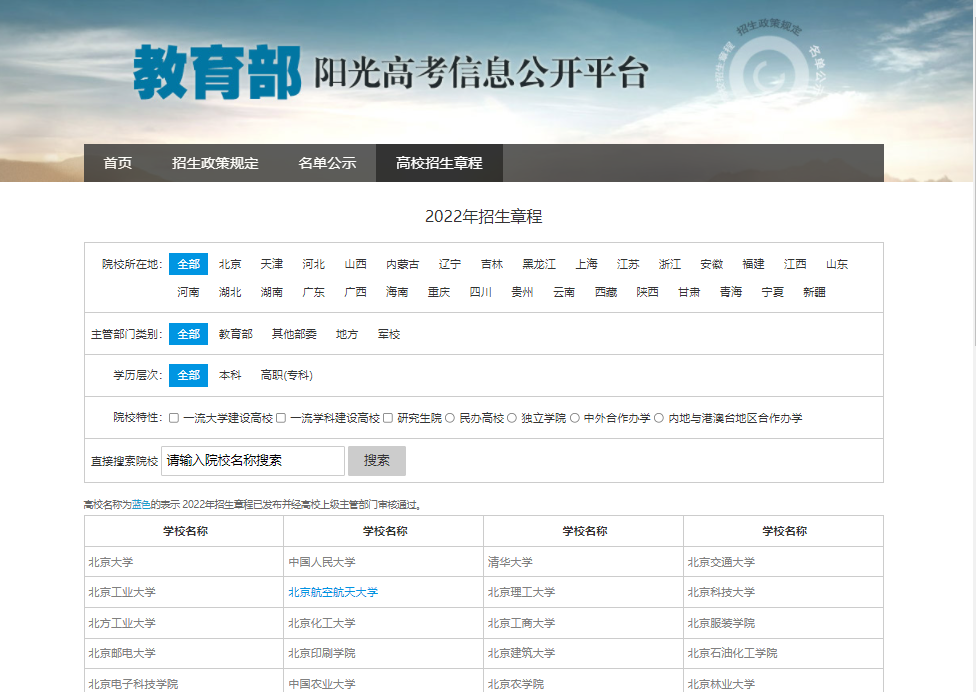Select the 中外合作办学 radio button

click(x=575, y=418)
